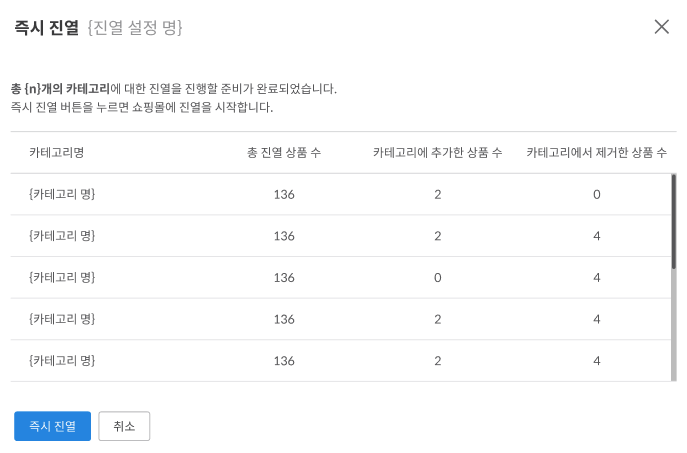Click the {진열 설정 명} title placeholder
The image size is (687, 453).
pos(135,28)
